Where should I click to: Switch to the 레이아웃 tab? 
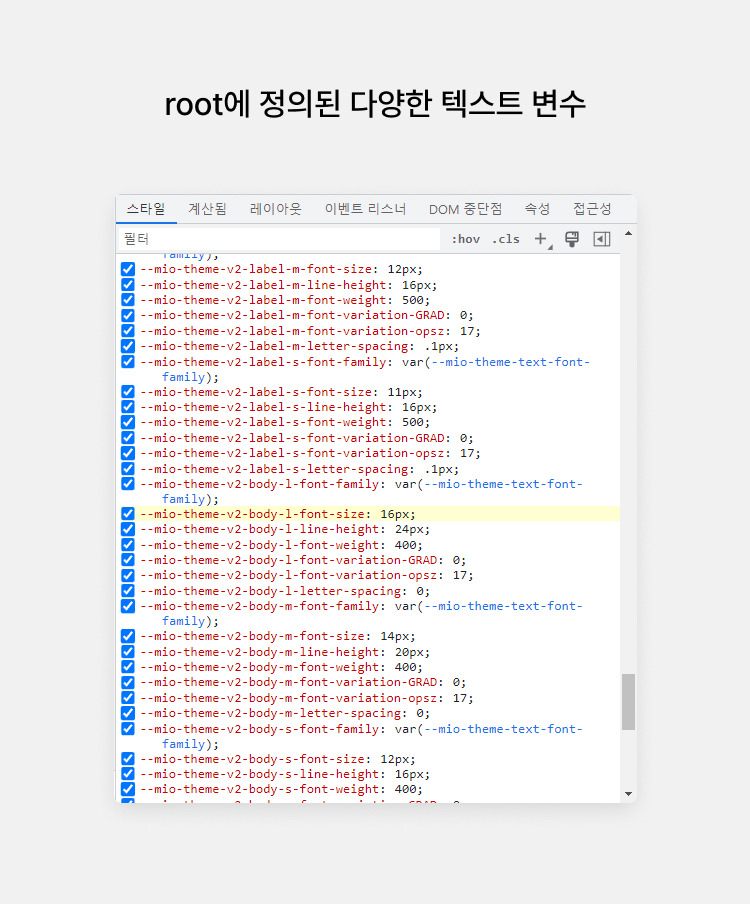(276, 209)
